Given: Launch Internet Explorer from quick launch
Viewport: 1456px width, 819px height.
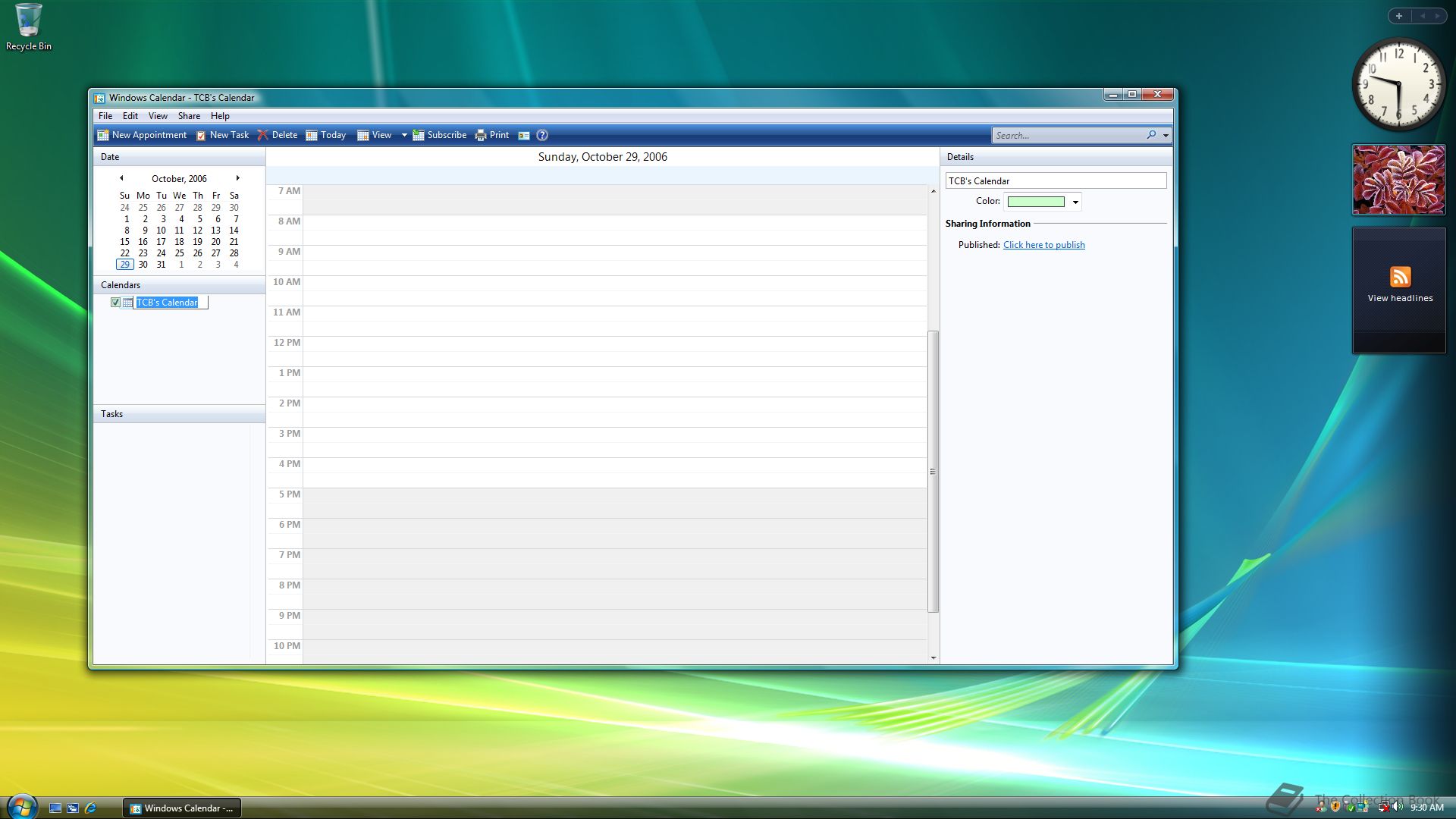Looking at the screenshot, I should pos(91,808).
